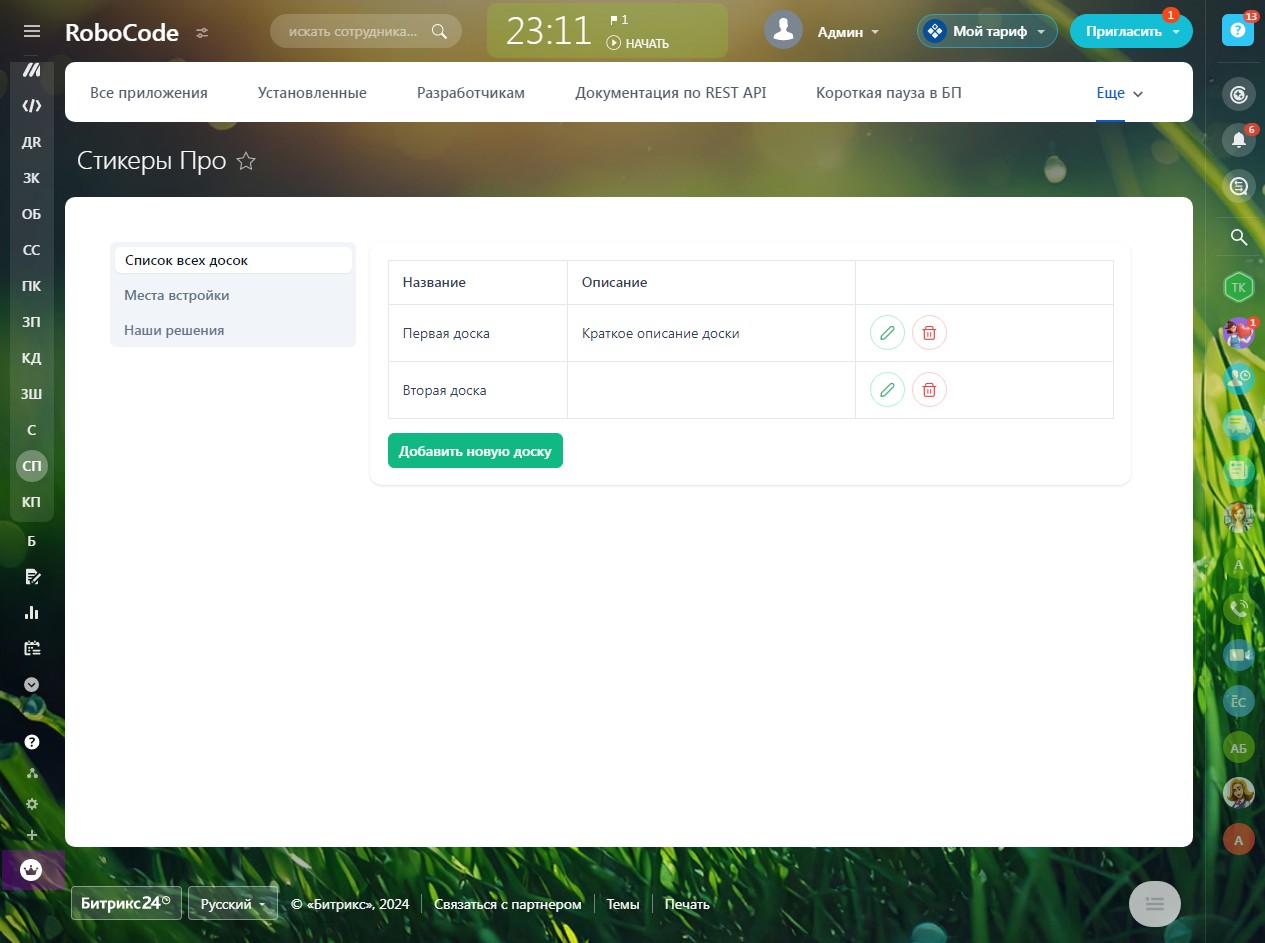Image resolution: width=1265 pixels, height=943 pixels.
Task: Click the Краткое описание доски cell
Action: 711,333
